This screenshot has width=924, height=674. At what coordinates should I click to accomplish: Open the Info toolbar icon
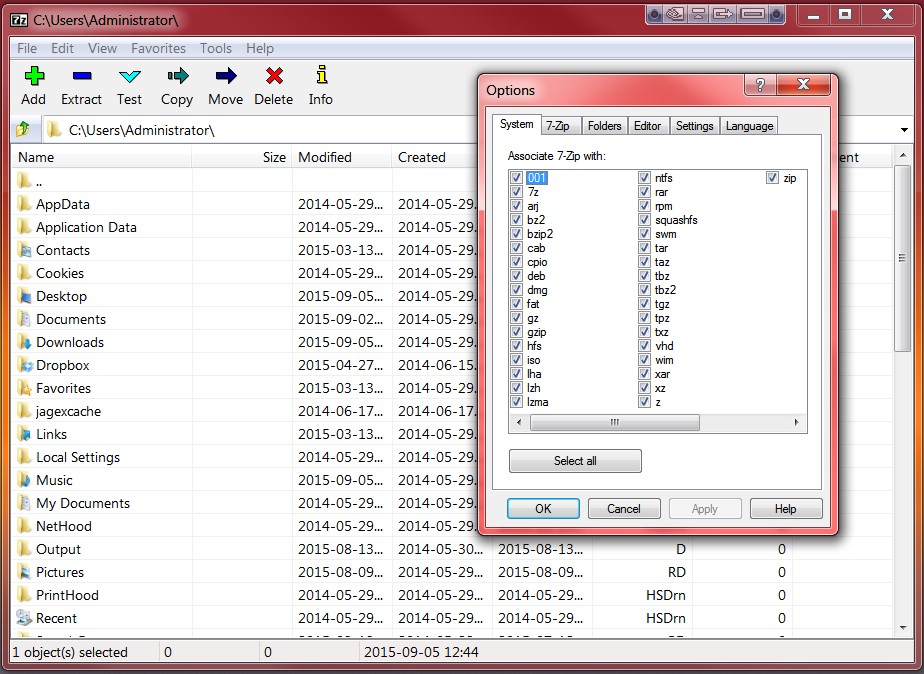(x=321, y=77)
